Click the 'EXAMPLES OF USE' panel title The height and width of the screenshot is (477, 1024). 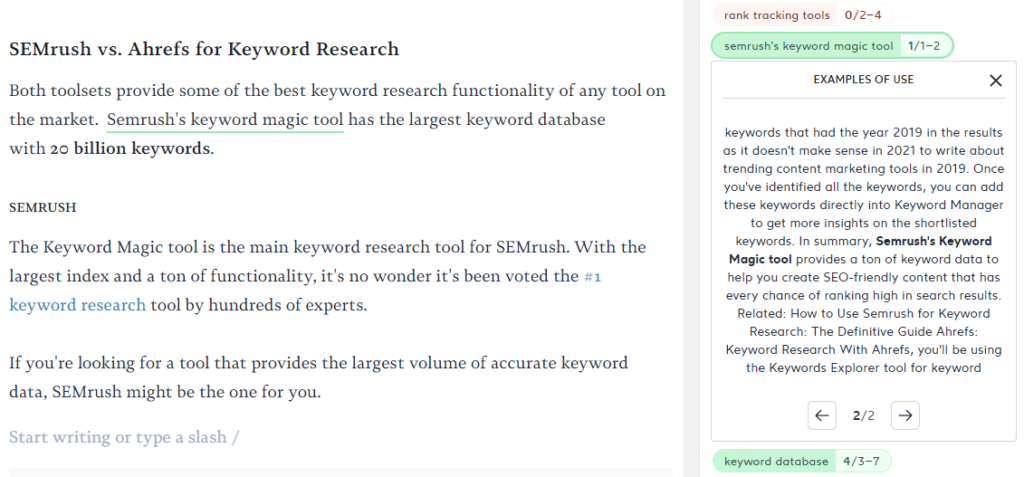[863, 80]
